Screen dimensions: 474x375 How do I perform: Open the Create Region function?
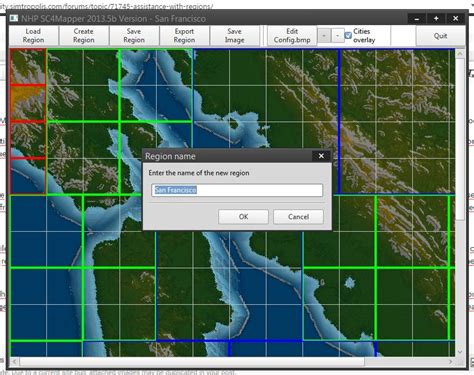point(84,36)
